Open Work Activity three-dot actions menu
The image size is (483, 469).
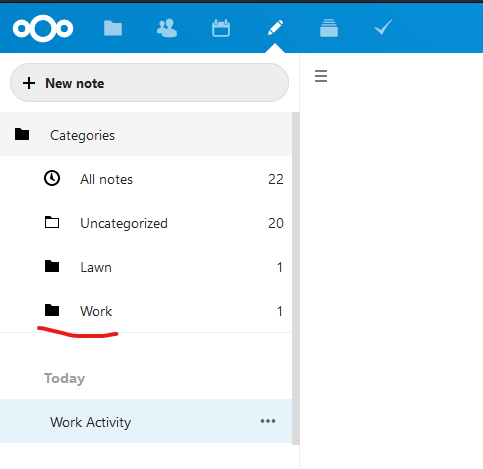coord(268,421)
